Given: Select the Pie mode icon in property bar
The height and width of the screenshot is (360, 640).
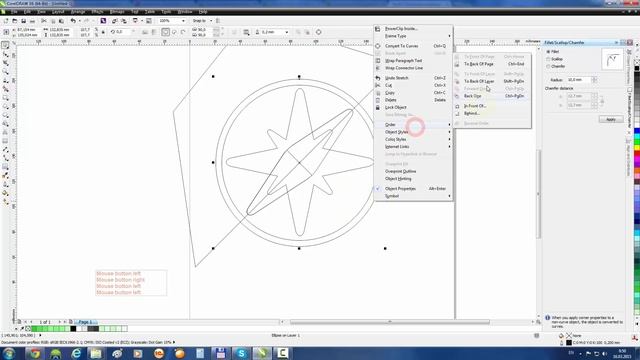Looking at the screenshot, I should coord(174,32).
